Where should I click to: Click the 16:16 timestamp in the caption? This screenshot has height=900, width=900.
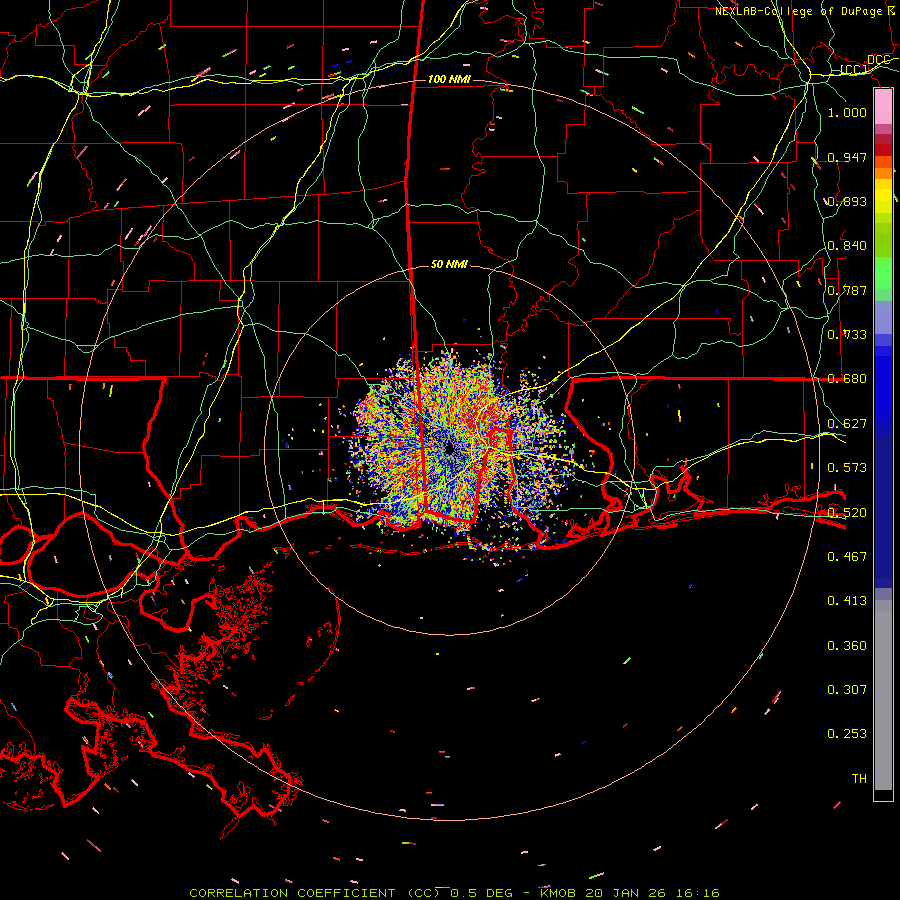point(697,893)
